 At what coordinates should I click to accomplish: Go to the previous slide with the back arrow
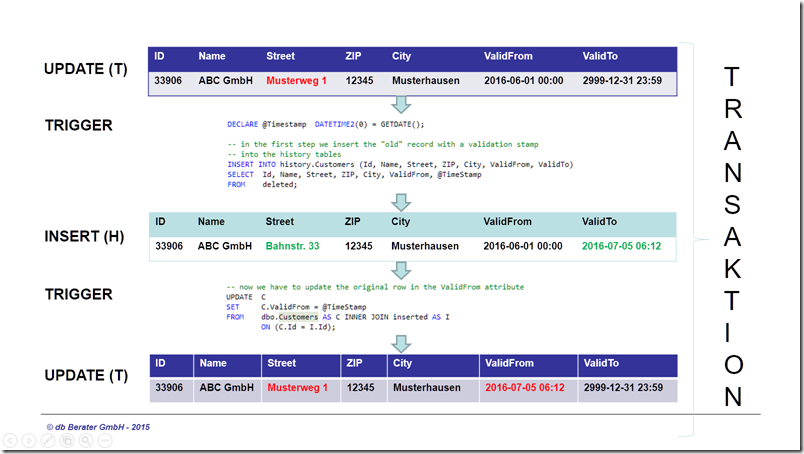click(10, 440)
